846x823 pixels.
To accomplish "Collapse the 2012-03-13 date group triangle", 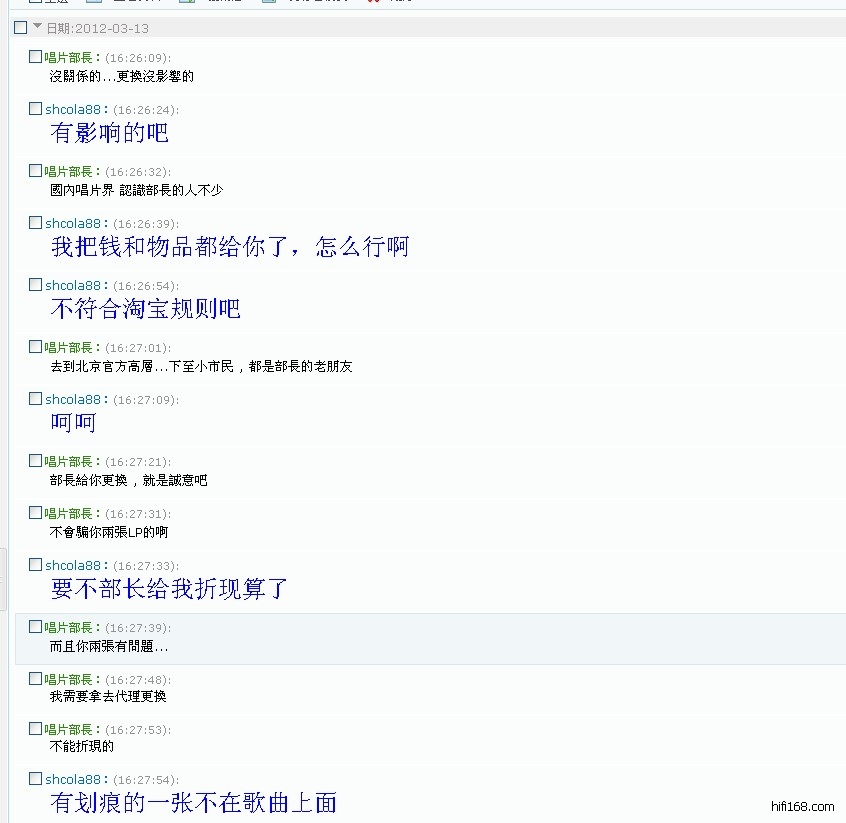I will pos(37,27).
